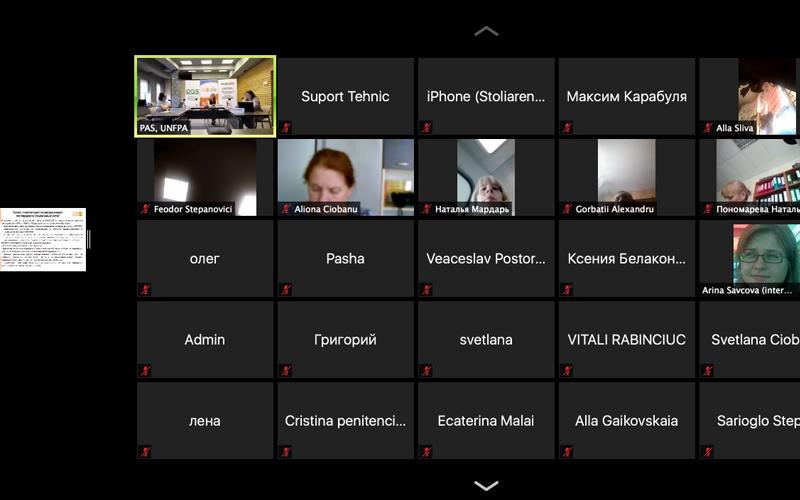Show next participants with bottom chevron
Image resolution: width=800 pixels, height=500 pixels.
(x=486, y=486)
